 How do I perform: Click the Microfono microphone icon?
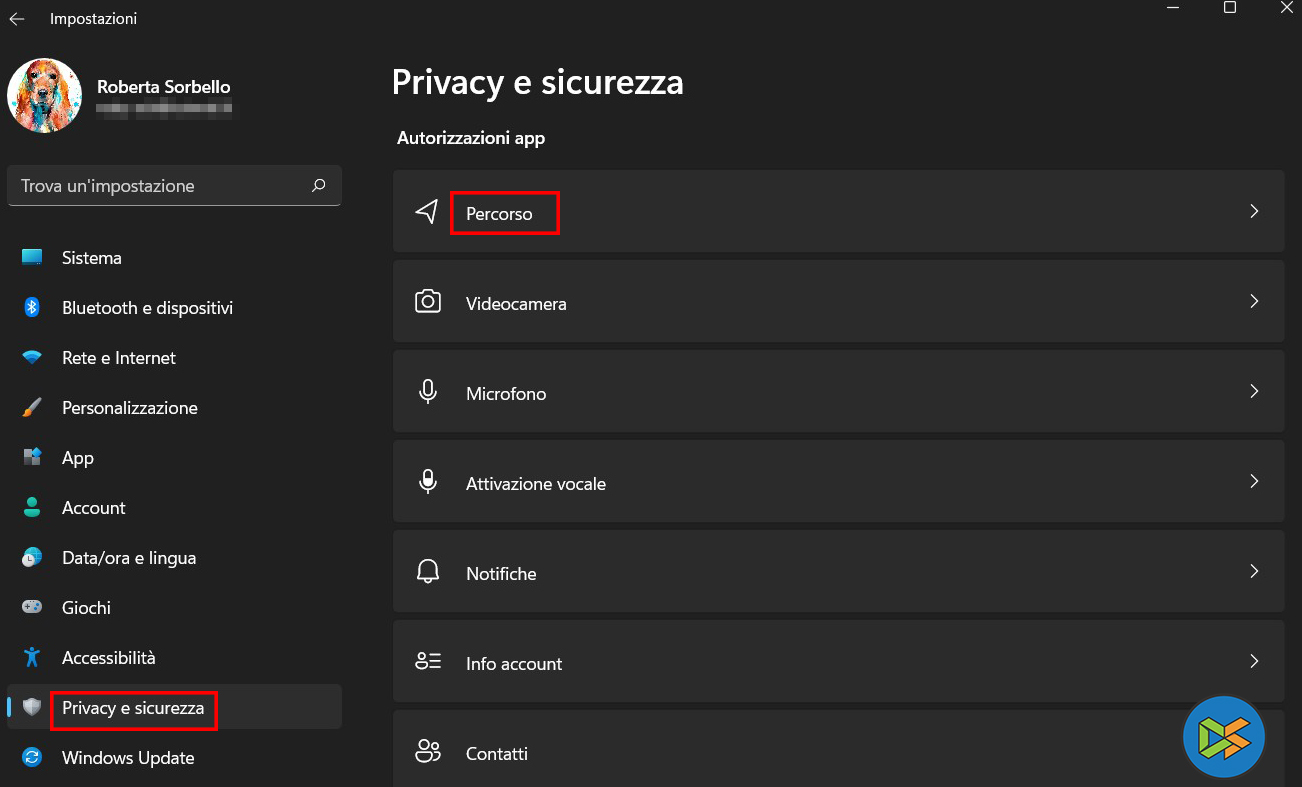[x=428, y=392]
